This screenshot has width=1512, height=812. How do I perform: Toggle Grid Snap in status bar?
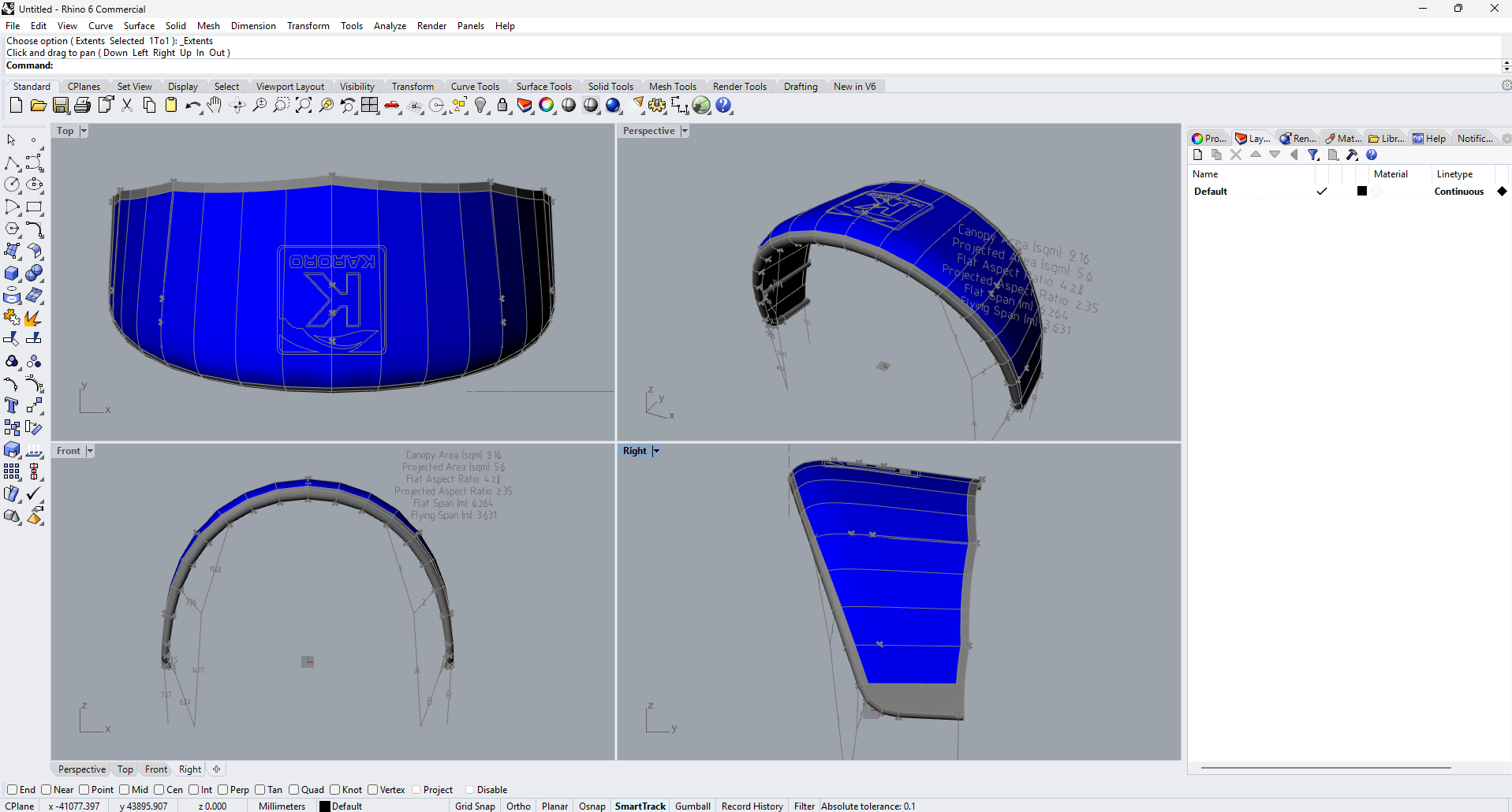point(475,806)
